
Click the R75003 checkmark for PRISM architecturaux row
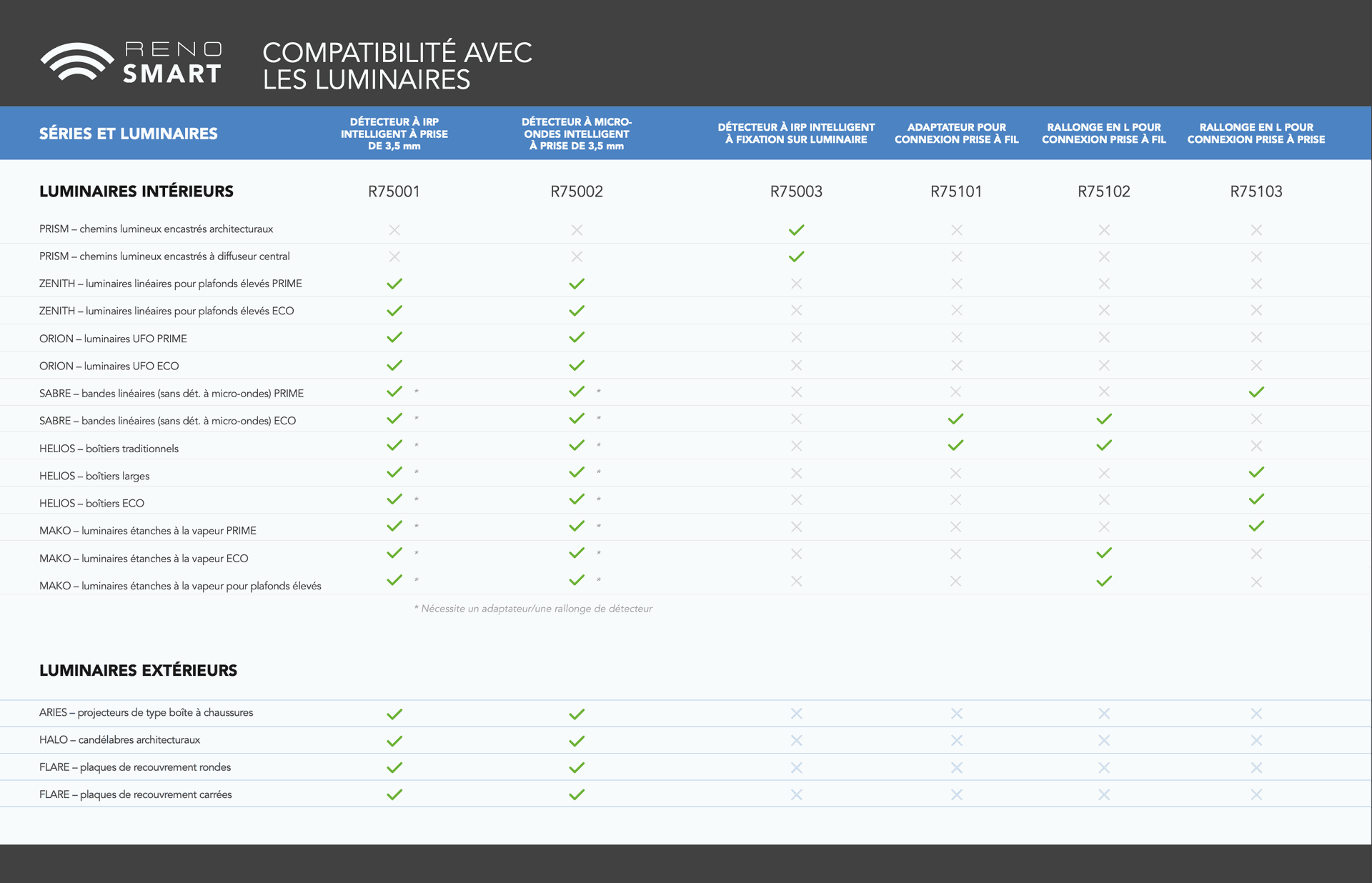point(796,230)
